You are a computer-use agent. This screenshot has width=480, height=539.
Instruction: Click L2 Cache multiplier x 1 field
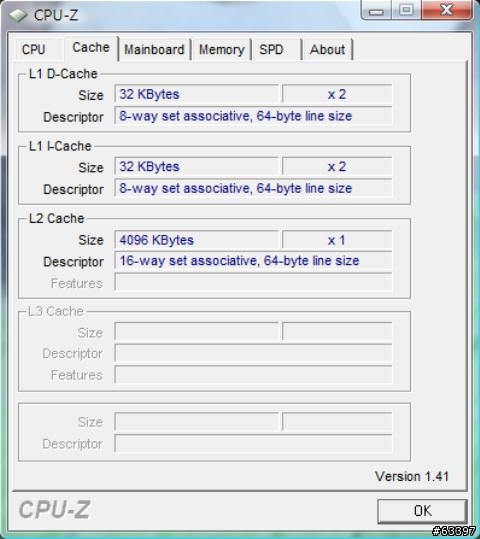pyautogui.click(x=337, y=240)
